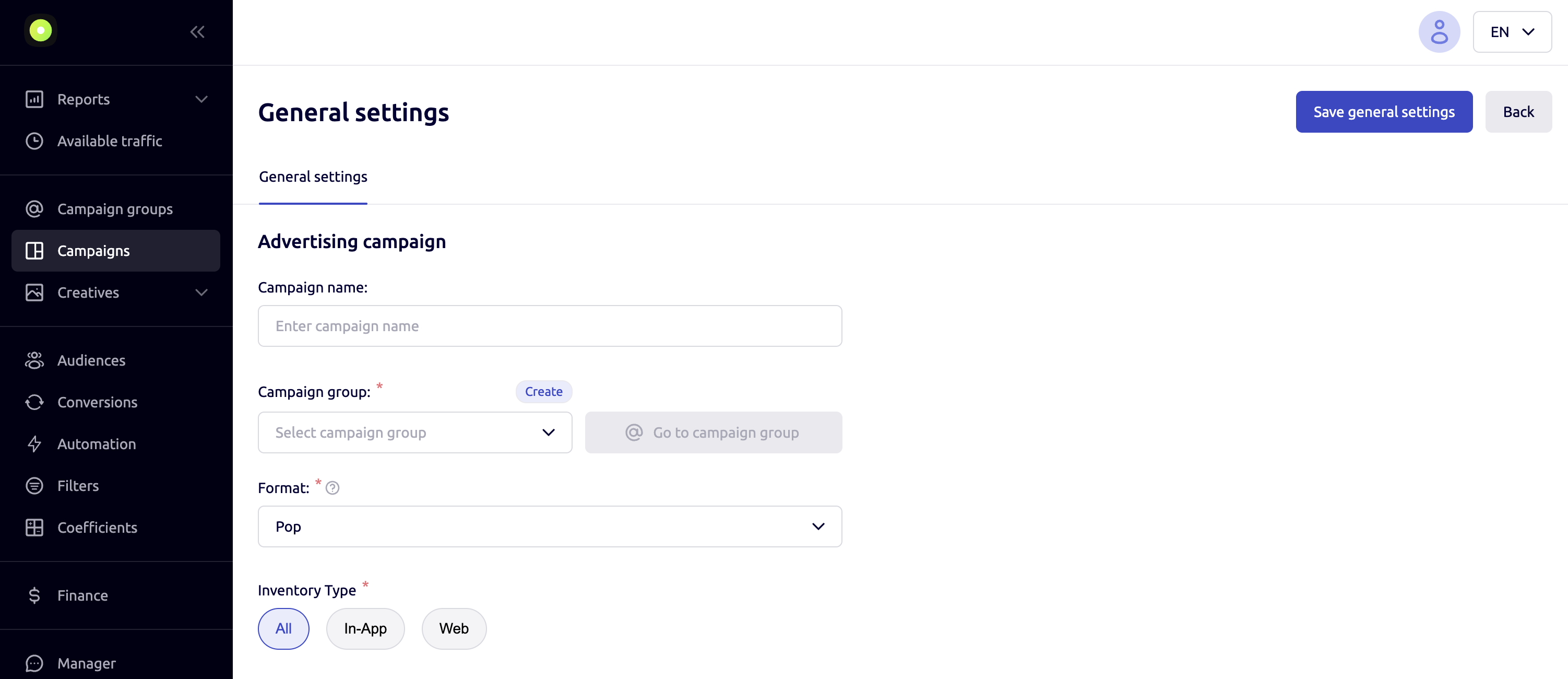The image size is (1568, 679).
Task: Click the Conversions sidebar icon
Action: pyautogui.click(x=34, y=402)
